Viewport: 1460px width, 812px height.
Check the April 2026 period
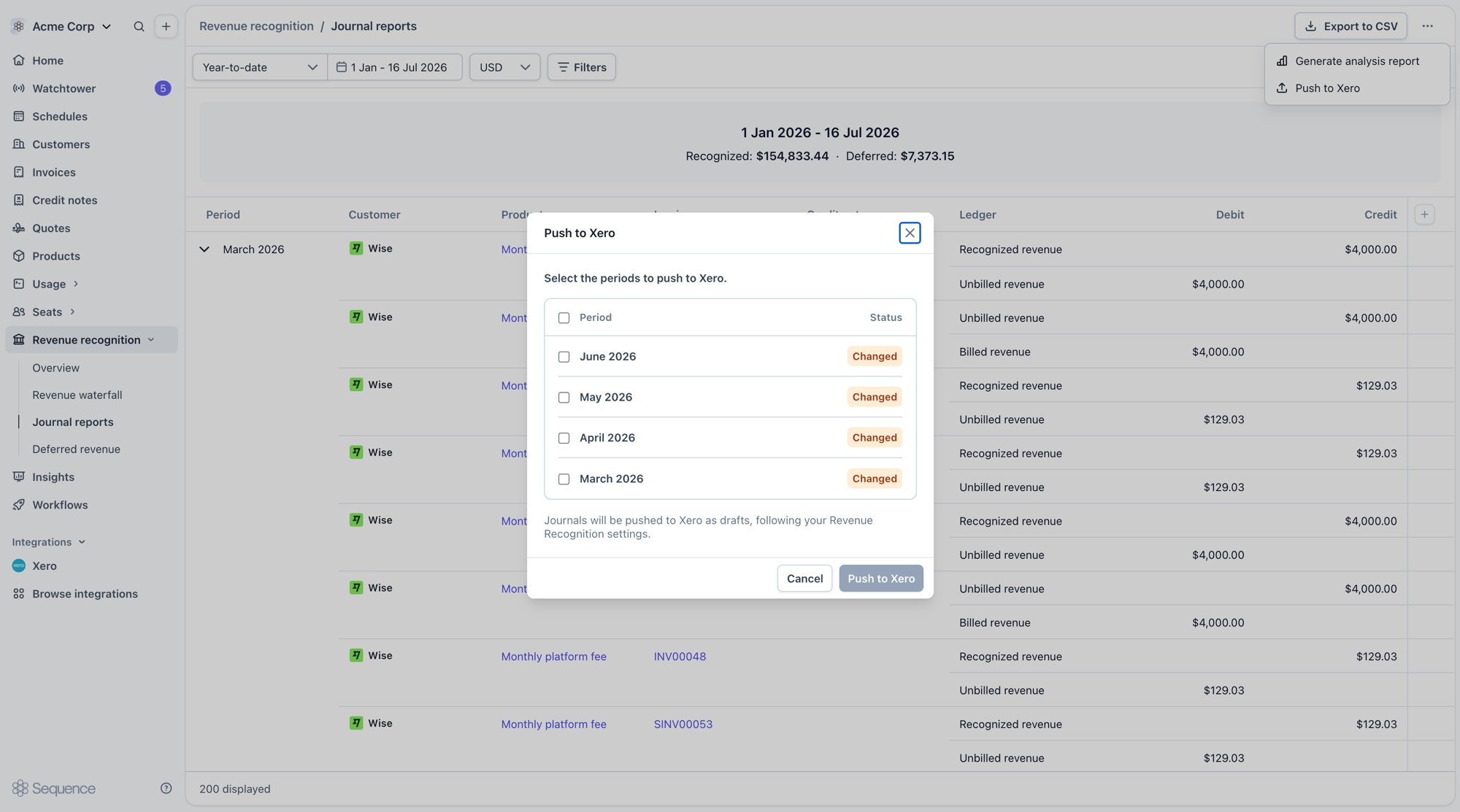pyautogui.click(x=564, y=438)
